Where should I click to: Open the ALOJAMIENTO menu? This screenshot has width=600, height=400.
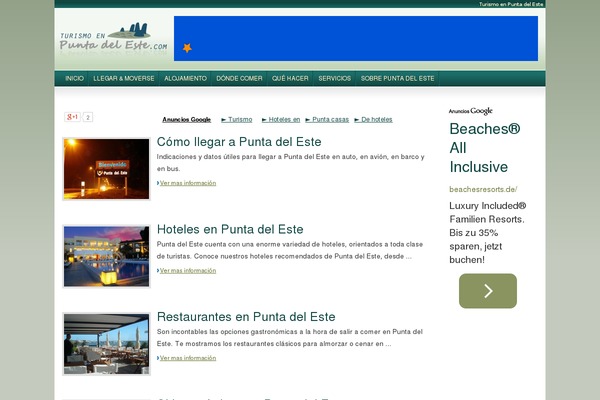point(185,78)
